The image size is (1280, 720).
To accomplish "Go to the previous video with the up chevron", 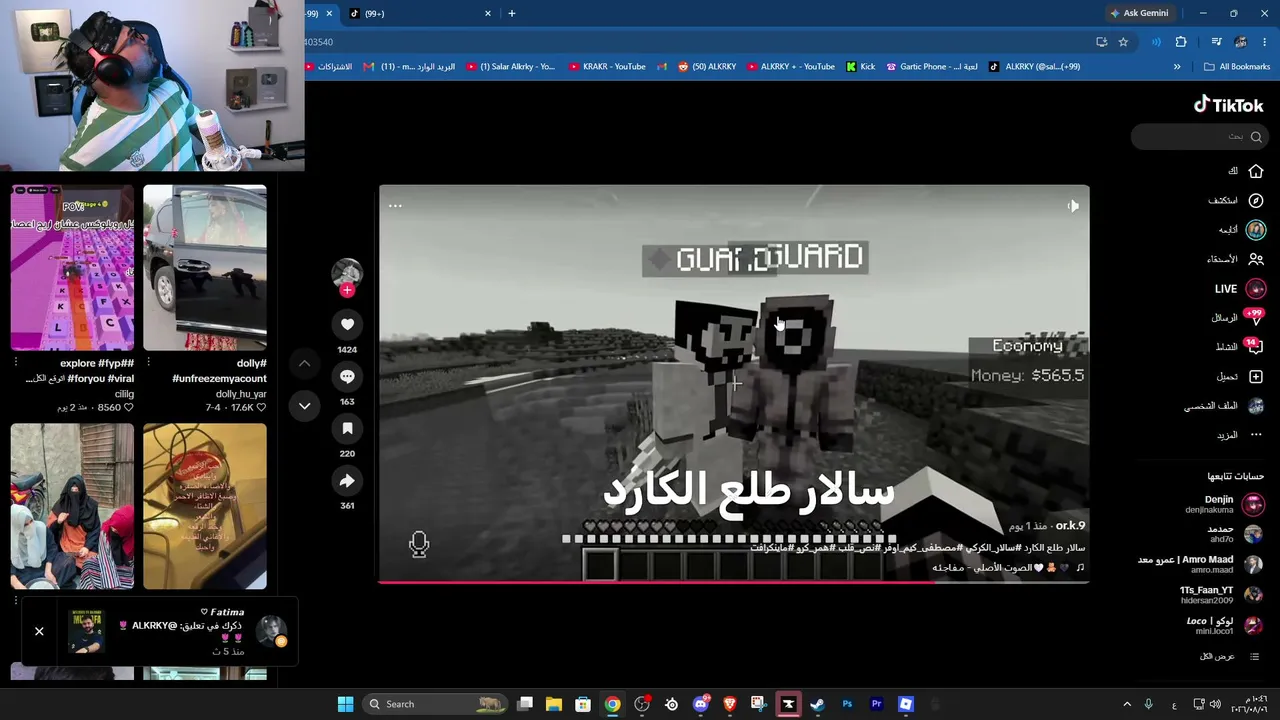I will 304,363.
